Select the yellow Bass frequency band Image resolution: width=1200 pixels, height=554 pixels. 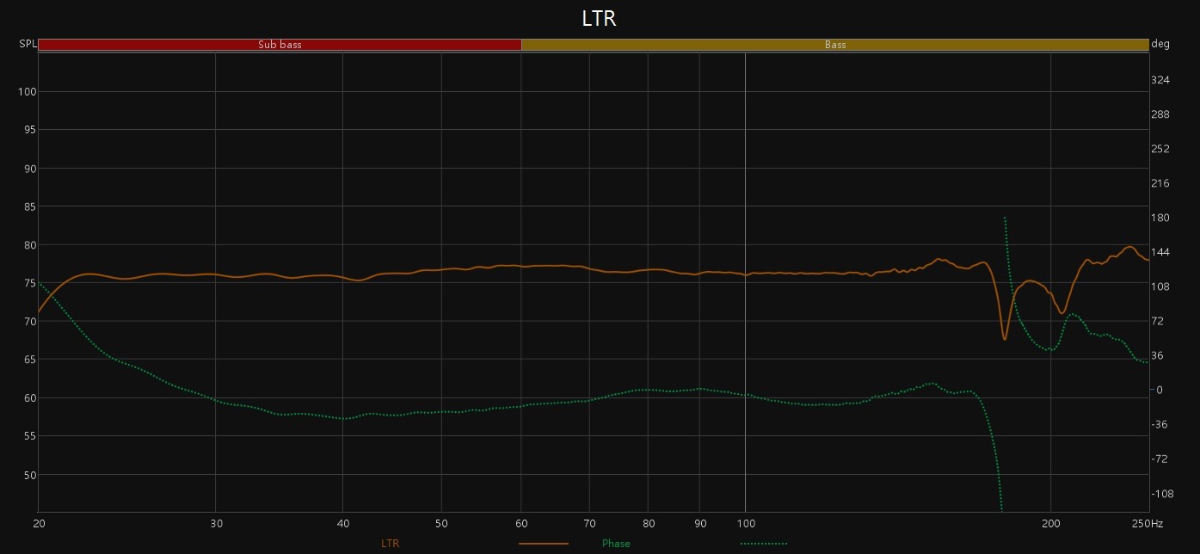pyautogui.click(x=834, y=45)
